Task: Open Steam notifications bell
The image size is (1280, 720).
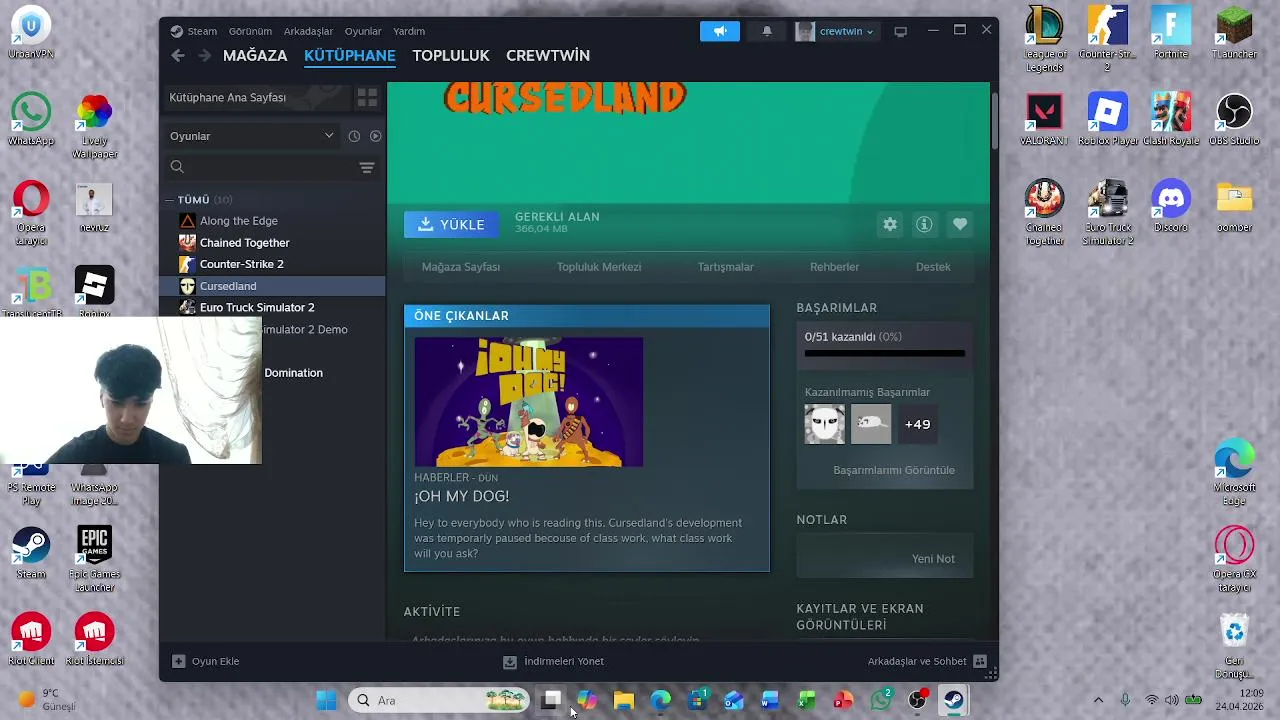Action: 767,31
